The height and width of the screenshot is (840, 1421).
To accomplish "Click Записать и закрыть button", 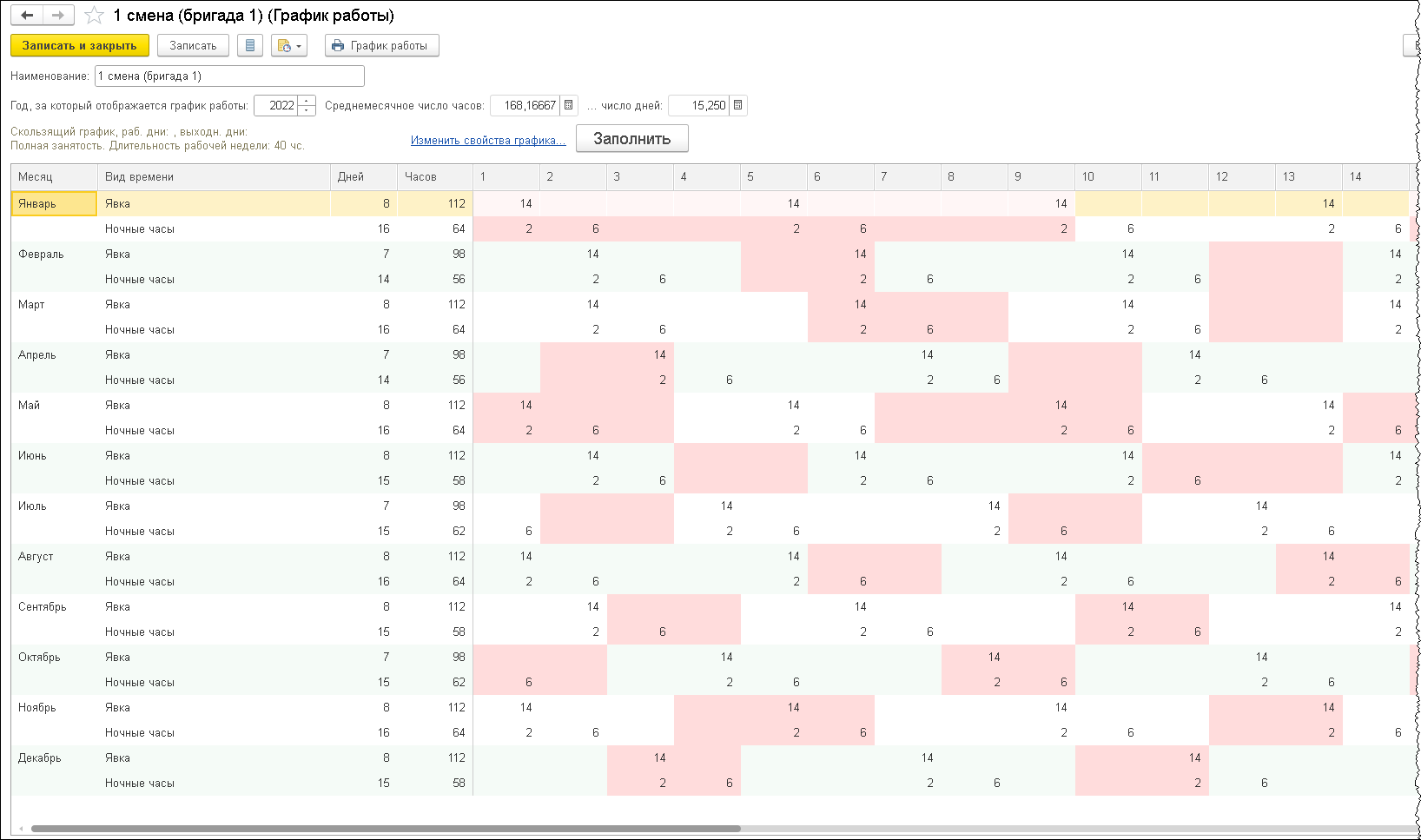I will [x=80, y=45].
